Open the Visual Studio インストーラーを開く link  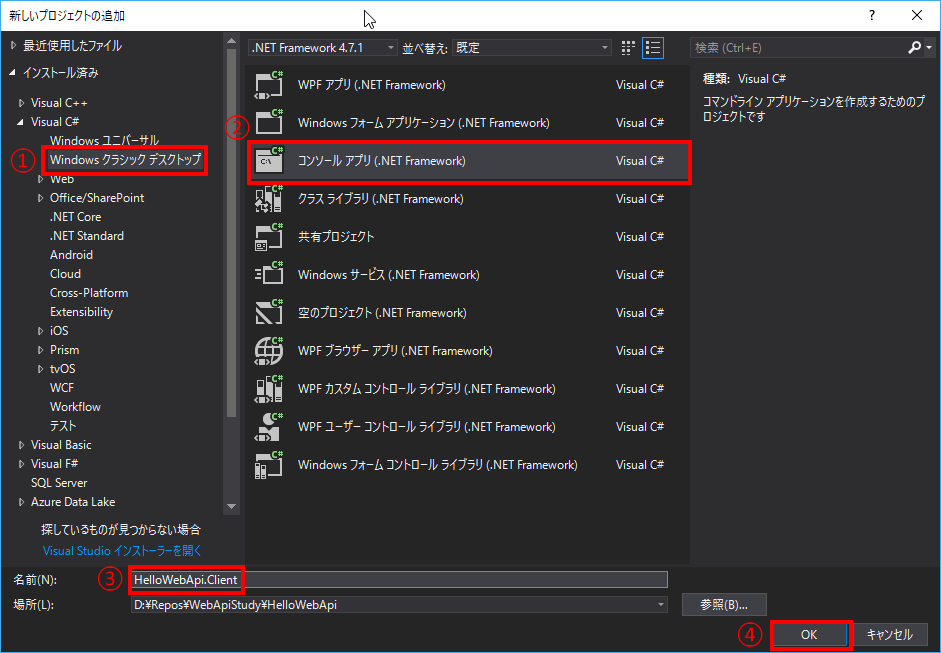(x=122, y=551)
